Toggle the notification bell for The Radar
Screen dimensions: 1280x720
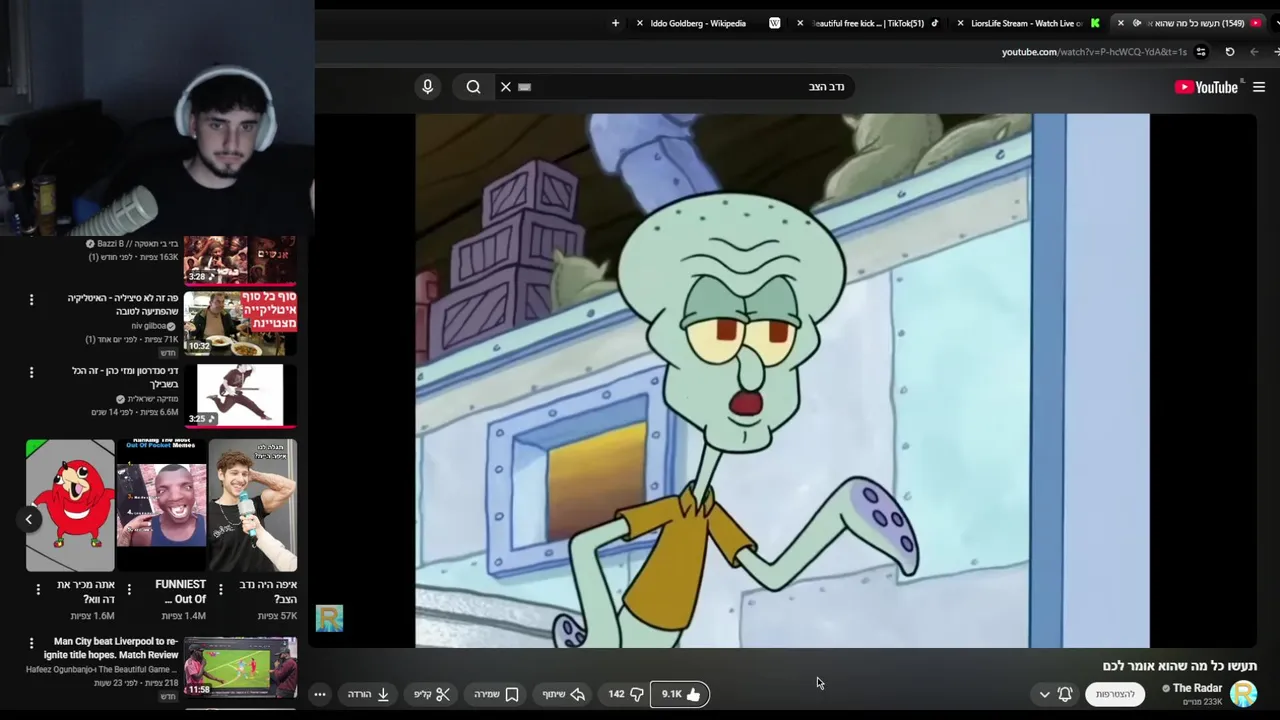point(1065,694)
